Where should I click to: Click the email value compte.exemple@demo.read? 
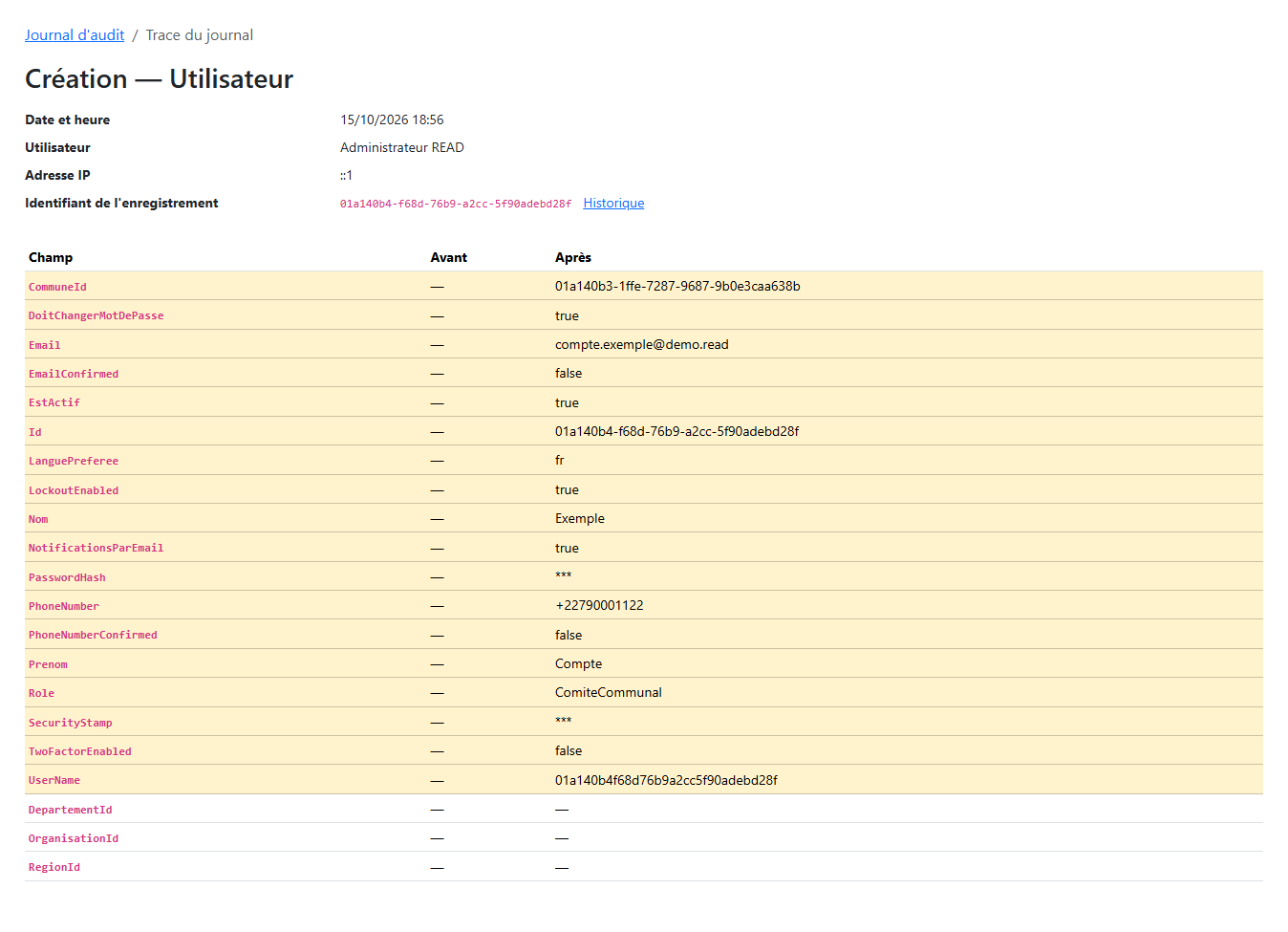coord(642,344)
